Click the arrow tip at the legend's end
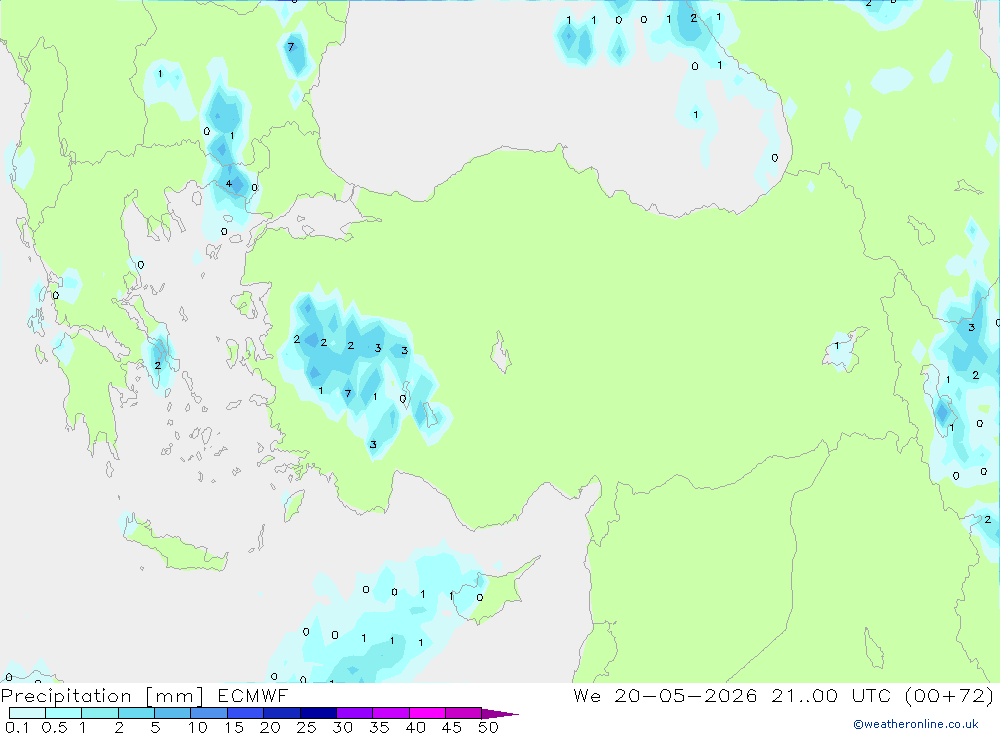1000x733 pixels. coord(500,714)
